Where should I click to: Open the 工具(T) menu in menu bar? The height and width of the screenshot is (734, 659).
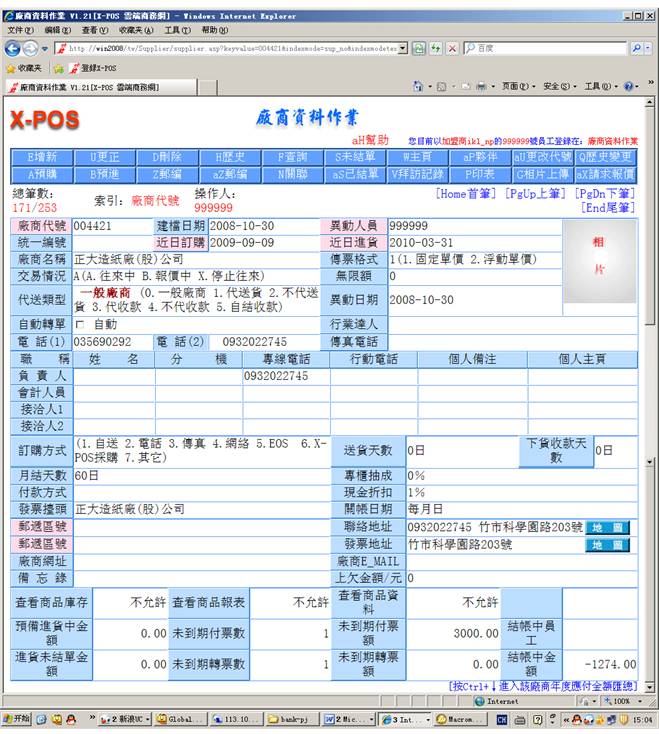(178, 30)
